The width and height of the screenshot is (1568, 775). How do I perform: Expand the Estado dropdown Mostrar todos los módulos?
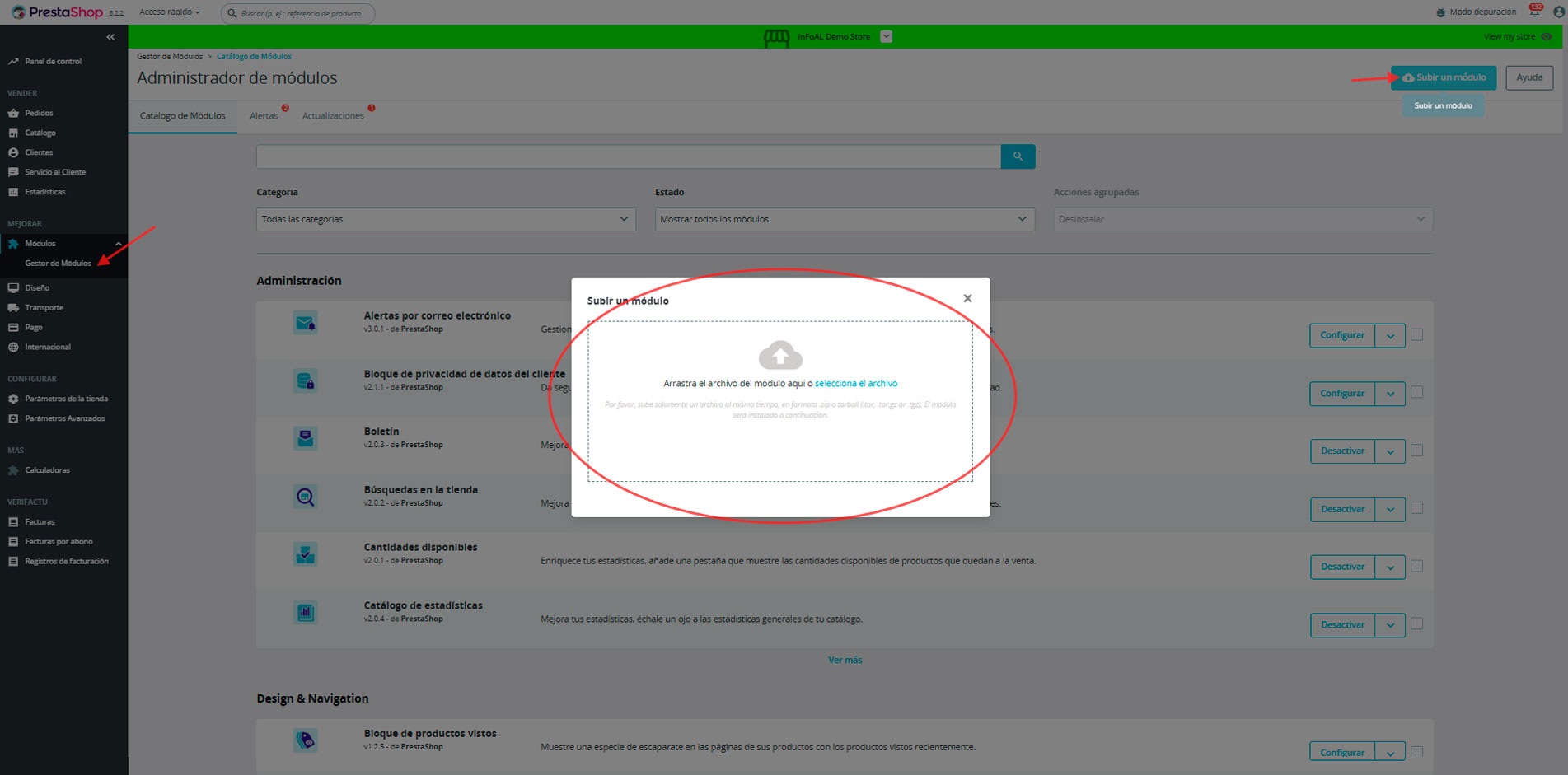(x=845, y=219)
